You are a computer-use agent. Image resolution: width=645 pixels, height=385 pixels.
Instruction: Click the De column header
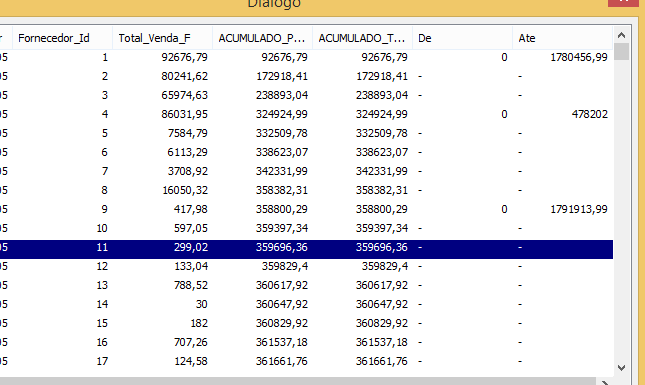point(462,38)
